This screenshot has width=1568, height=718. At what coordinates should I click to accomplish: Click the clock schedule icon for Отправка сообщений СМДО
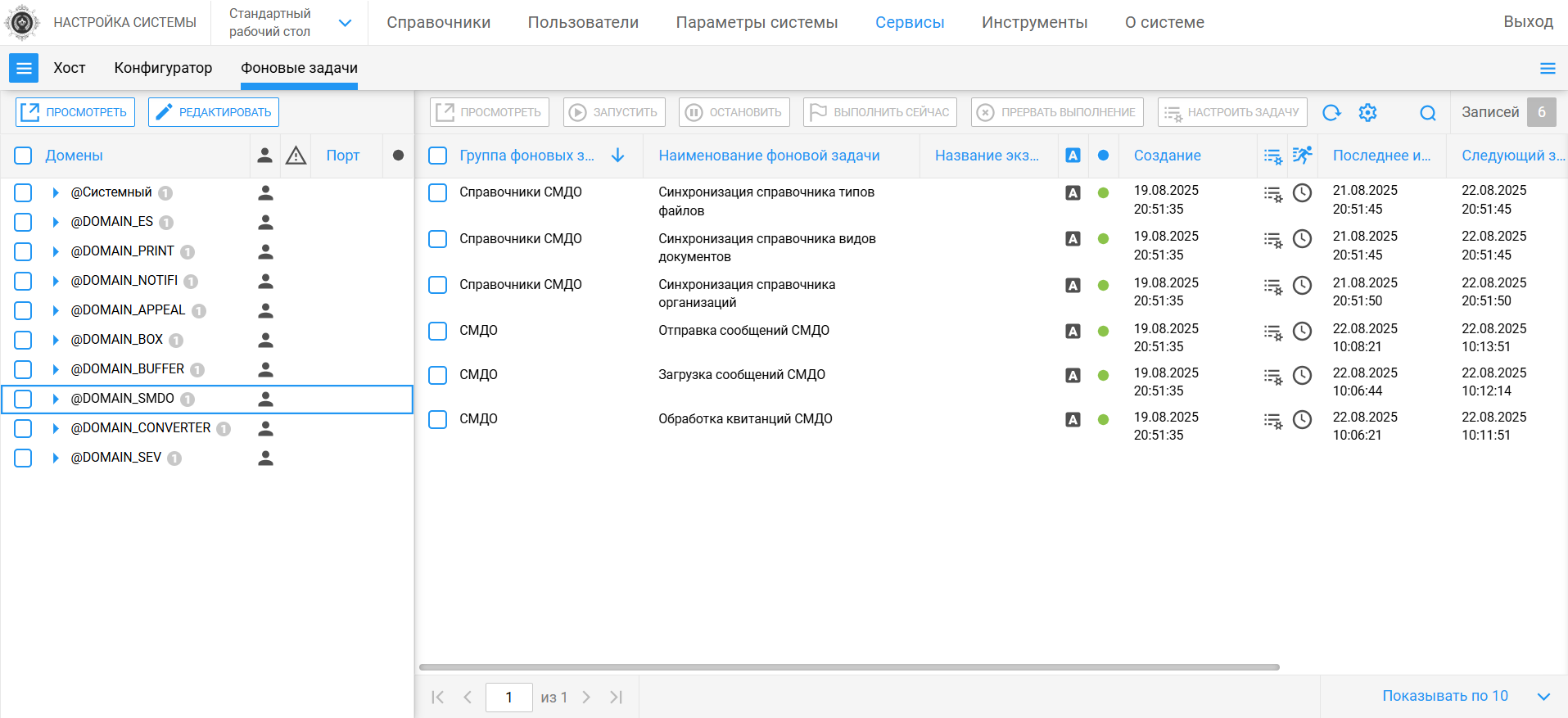coord(1302,331)
